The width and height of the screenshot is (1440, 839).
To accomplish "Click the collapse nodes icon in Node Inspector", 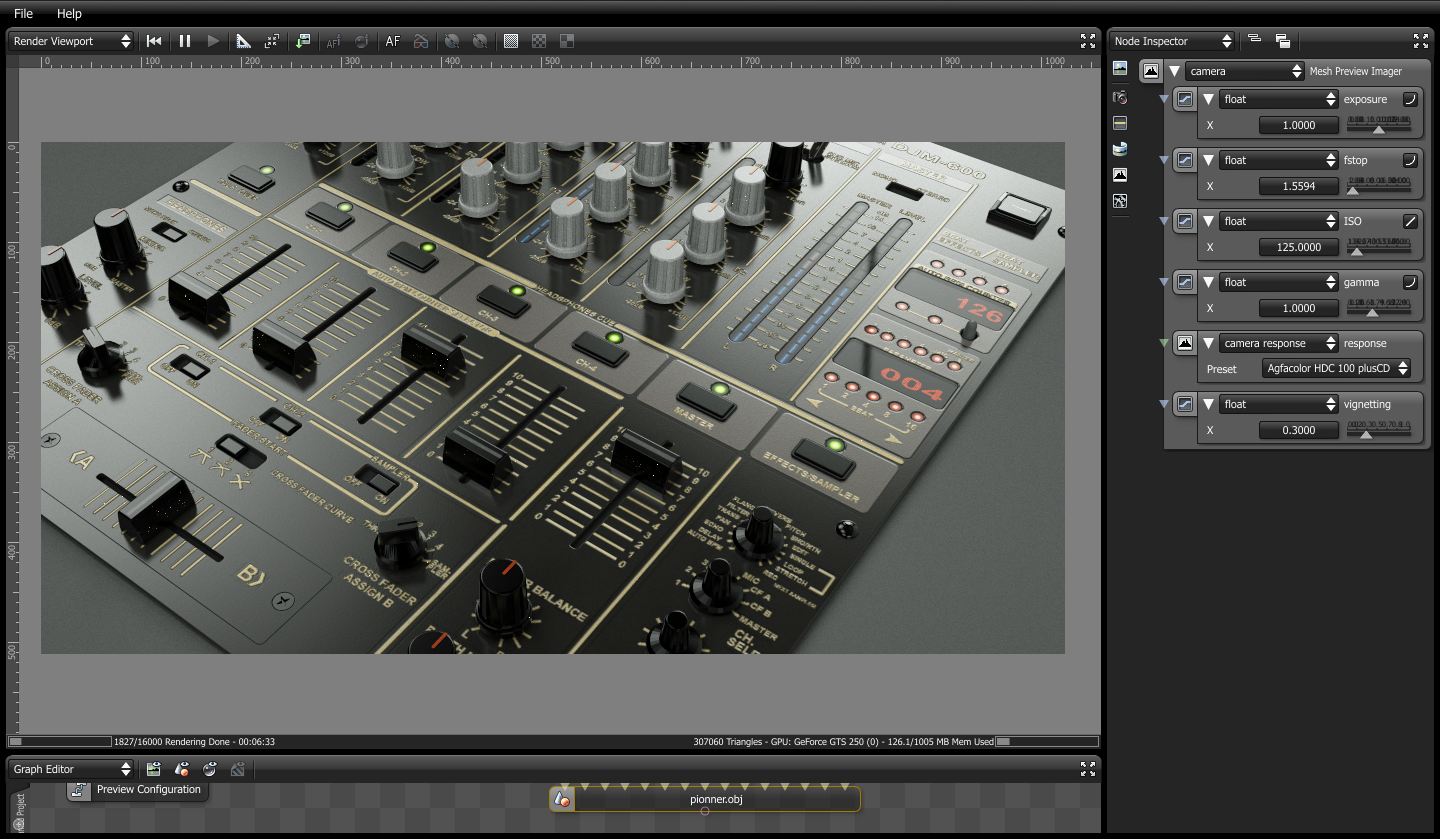I will [x=1254, y=40].
